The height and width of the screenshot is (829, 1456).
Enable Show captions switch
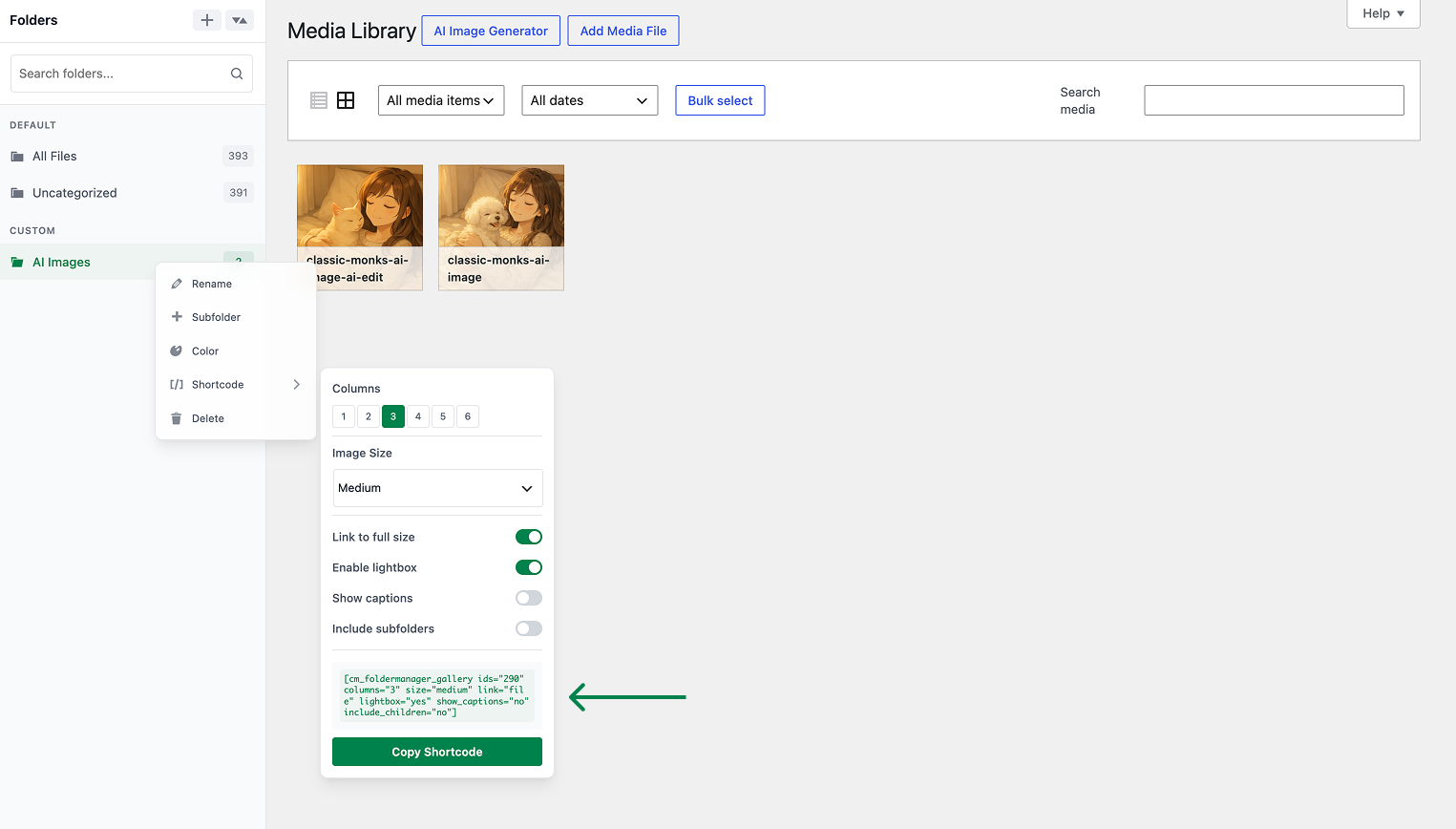coord(529,598)
